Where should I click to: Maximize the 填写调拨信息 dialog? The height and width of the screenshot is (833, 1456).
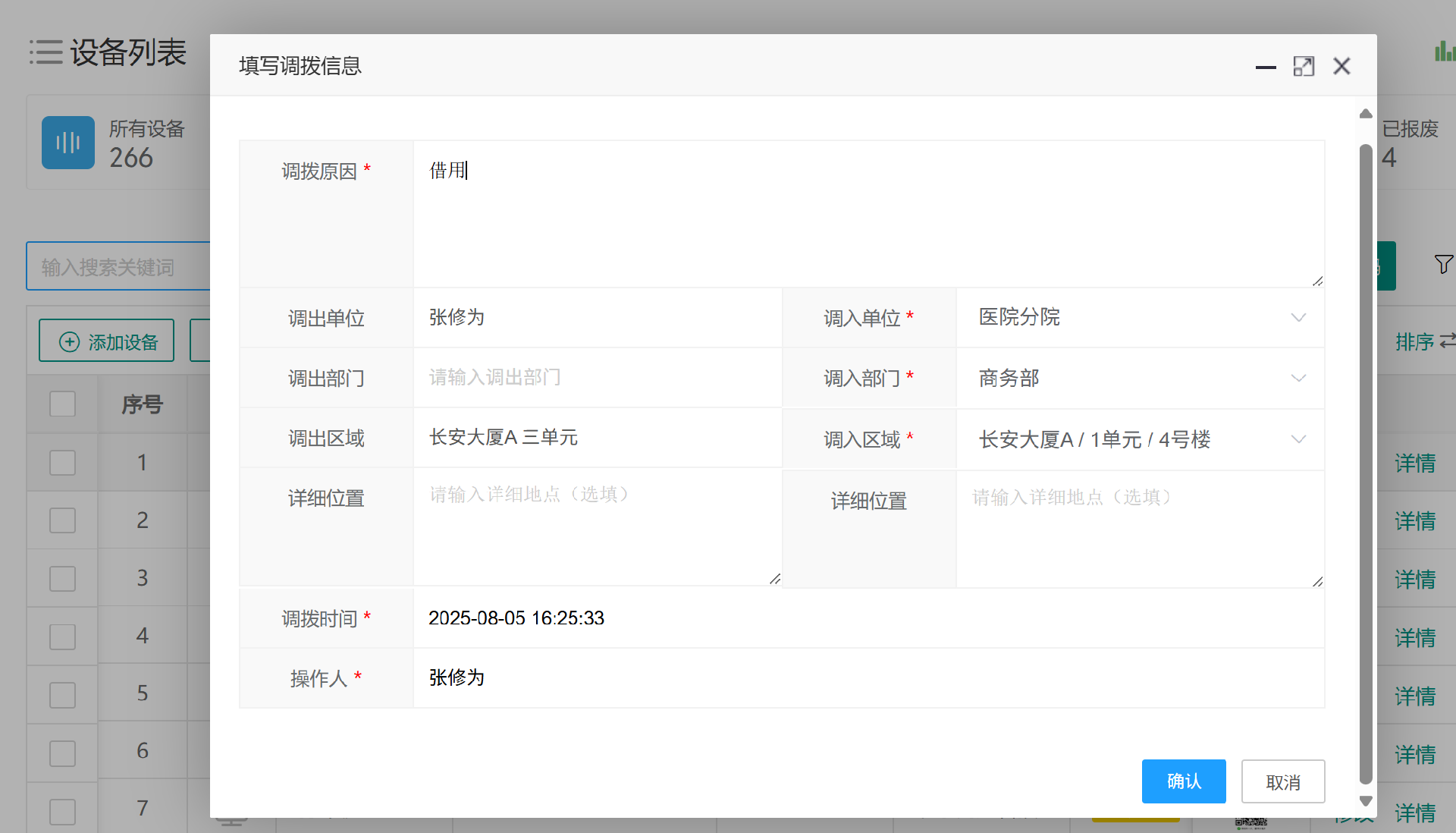[x=1304, y=67]
